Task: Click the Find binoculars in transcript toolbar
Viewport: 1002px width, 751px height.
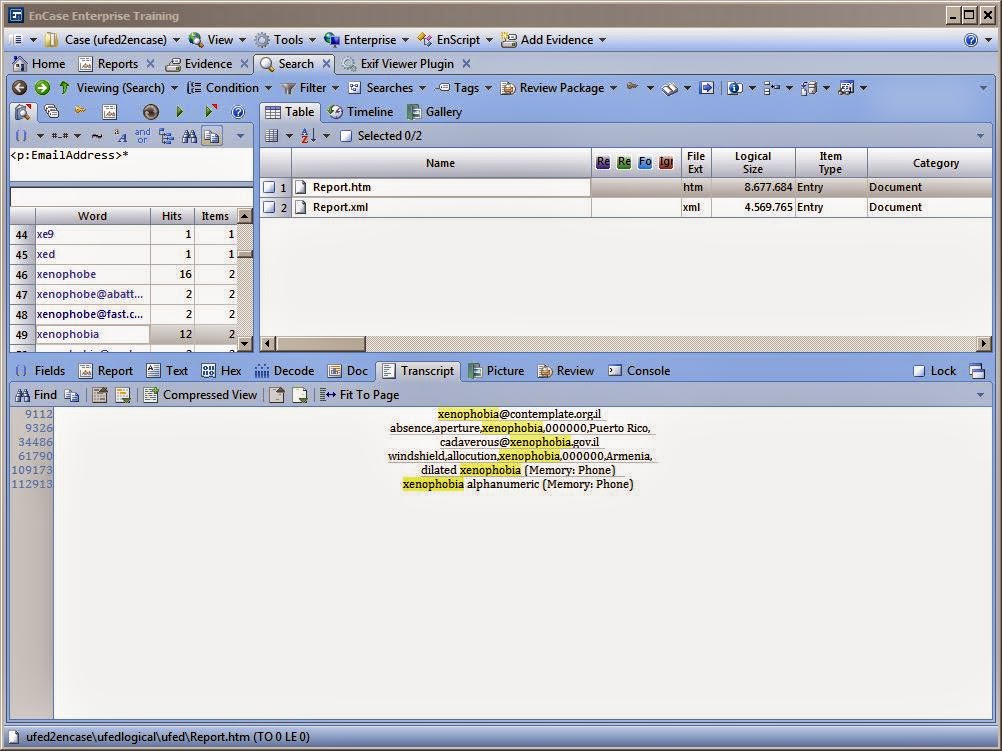Action: click(23, 395)
